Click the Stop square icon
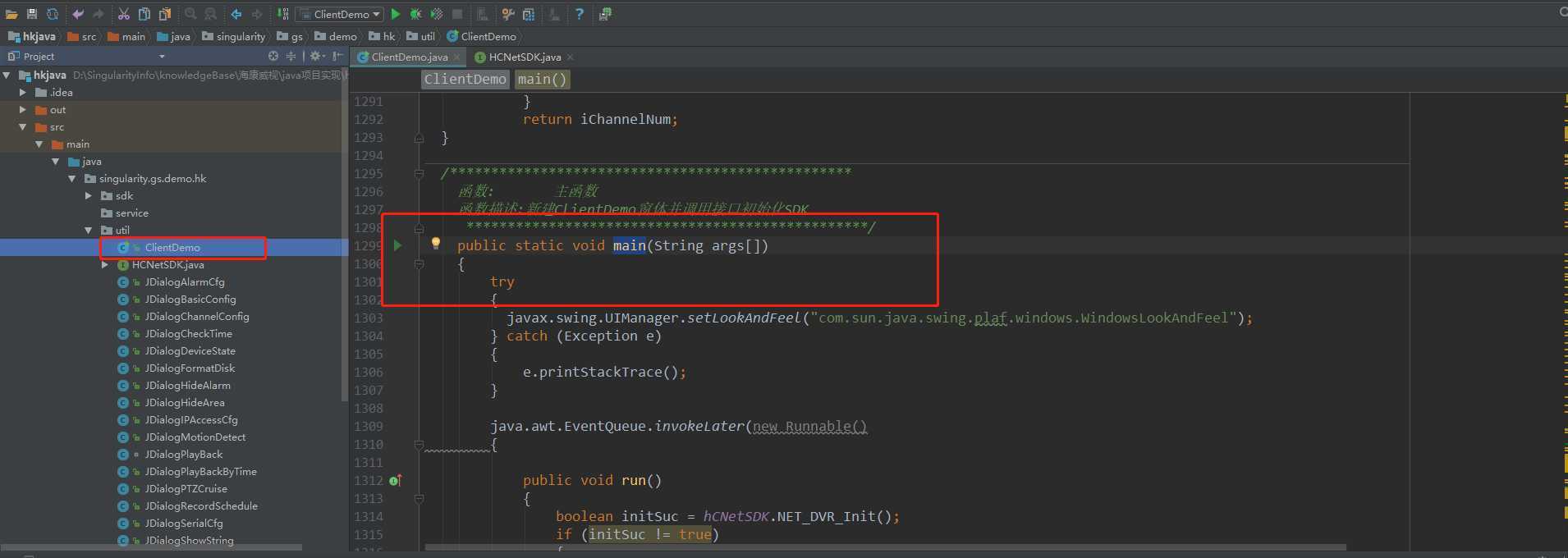1568x558 pixels. pos(457,14)
